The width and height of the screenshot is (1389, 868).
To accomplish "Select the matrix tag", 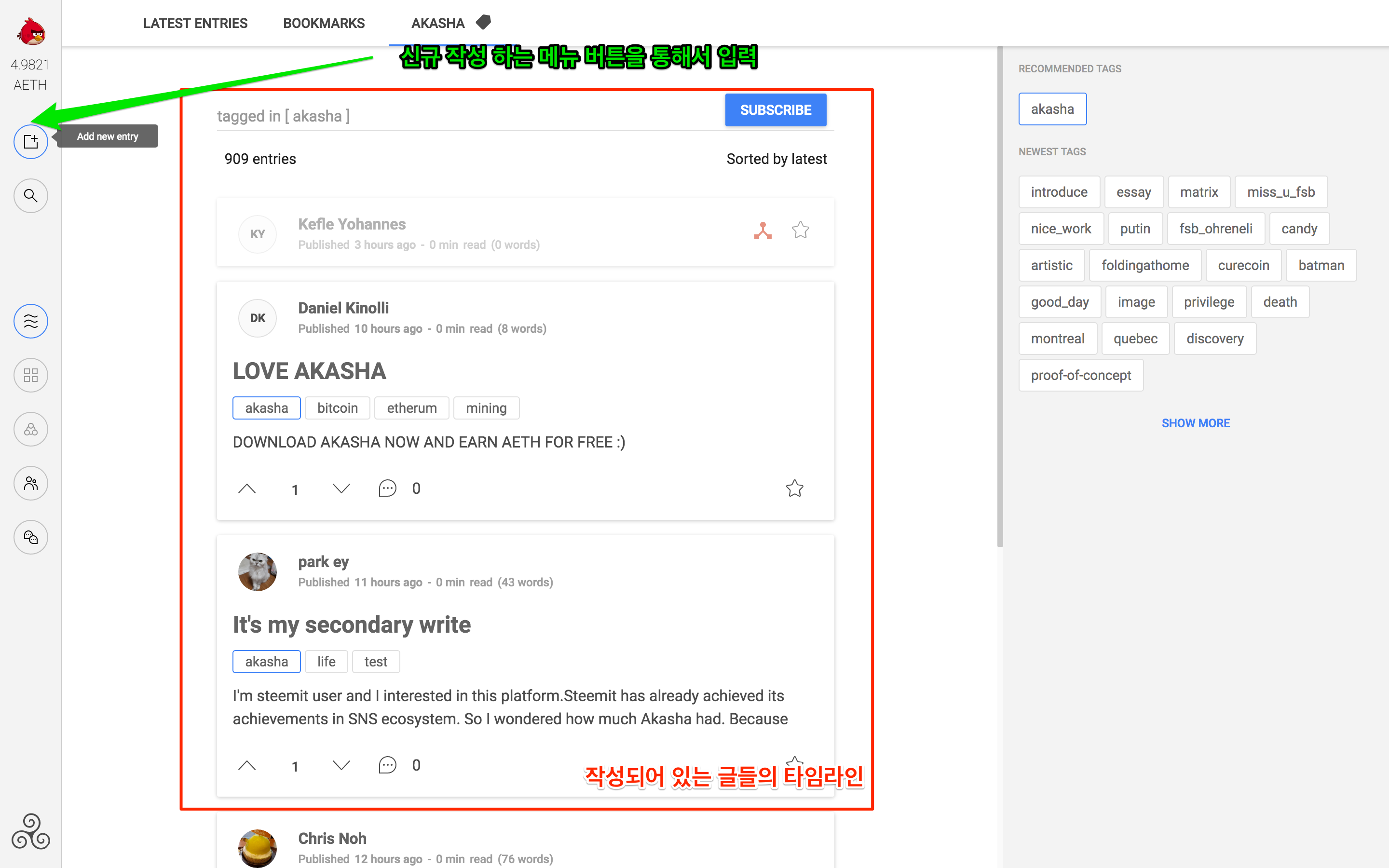I will click(x=1199, y=192).
